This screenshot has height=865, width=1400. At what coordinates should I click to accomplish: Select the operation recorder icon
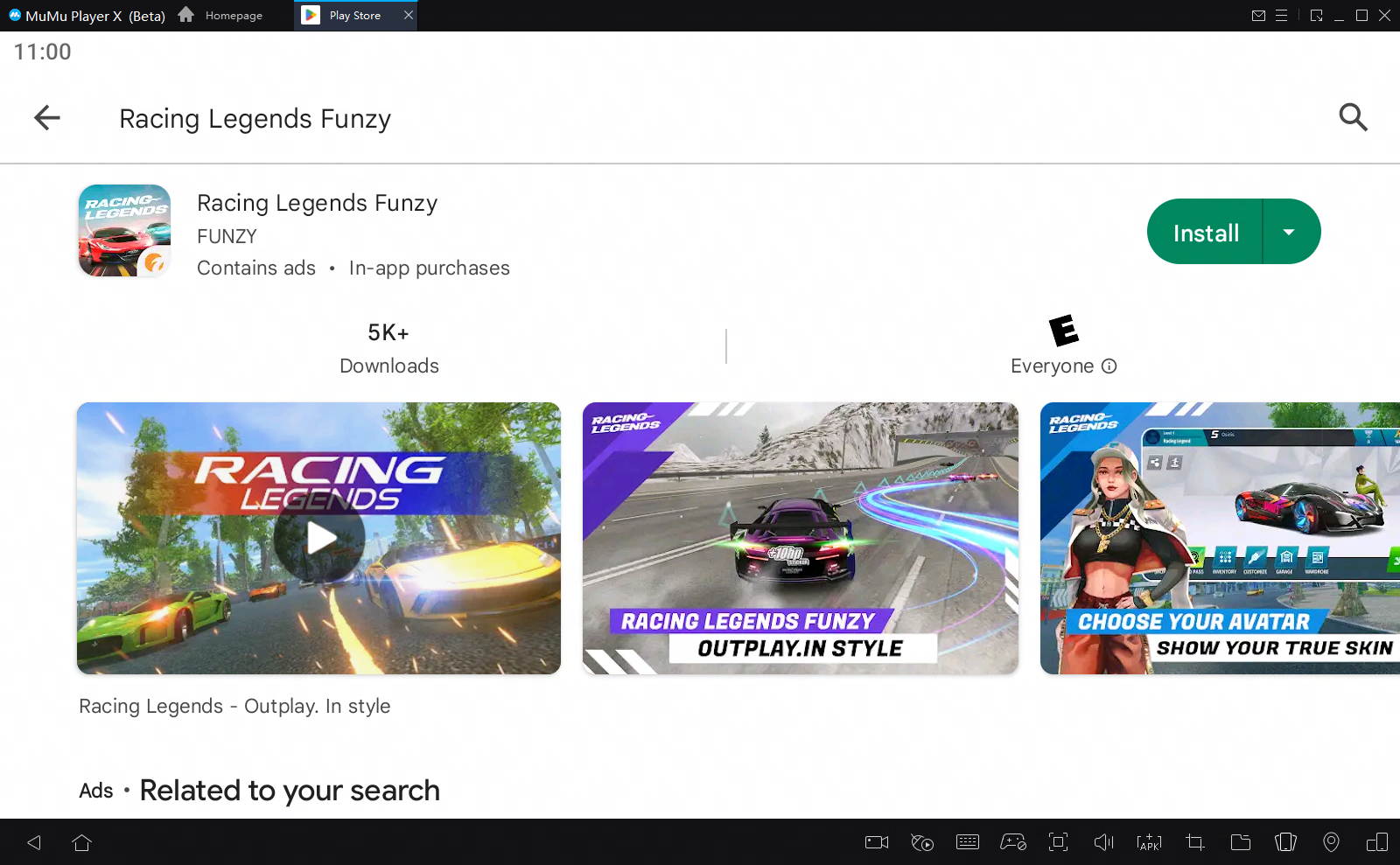(921, 842)
